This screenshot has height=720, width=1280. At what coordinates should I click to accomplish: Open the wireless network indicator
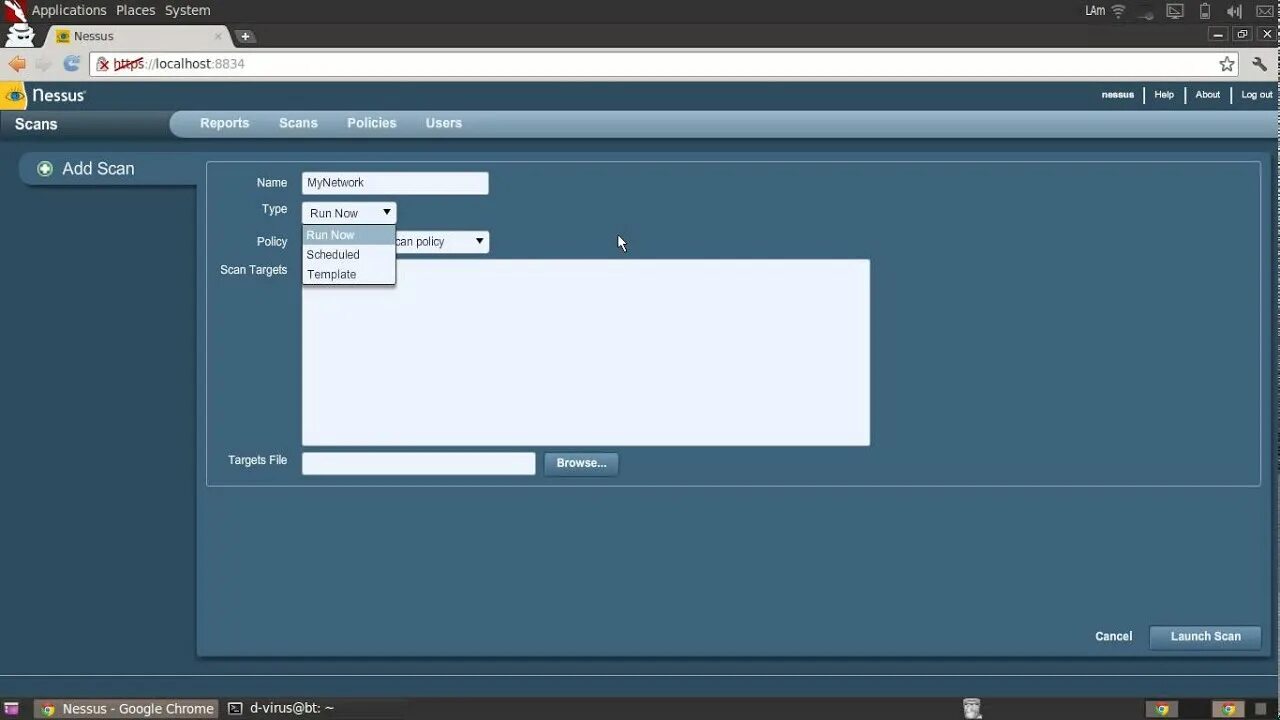point(1118,11)
